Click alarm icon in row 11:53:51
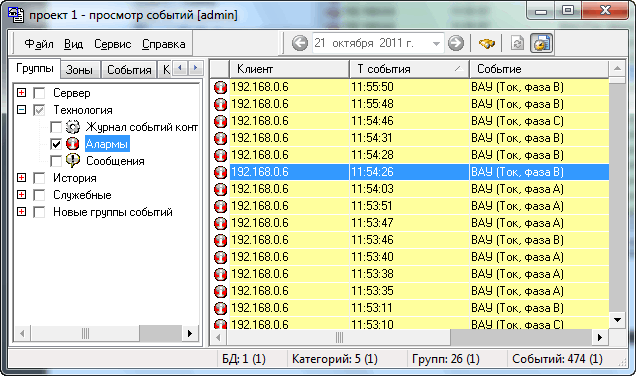The width and height of the screenshot is (636, 376). coord(220,206)
